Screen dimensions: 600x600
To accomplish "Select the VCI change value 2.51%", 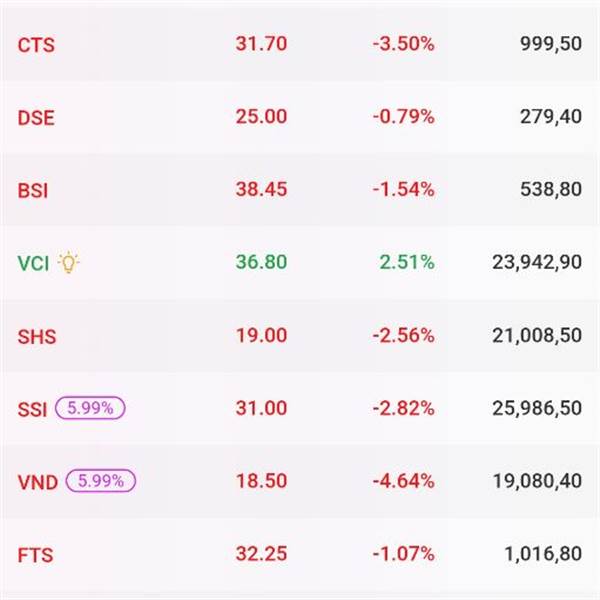I will pyautogui.click(x=406, y=262).
